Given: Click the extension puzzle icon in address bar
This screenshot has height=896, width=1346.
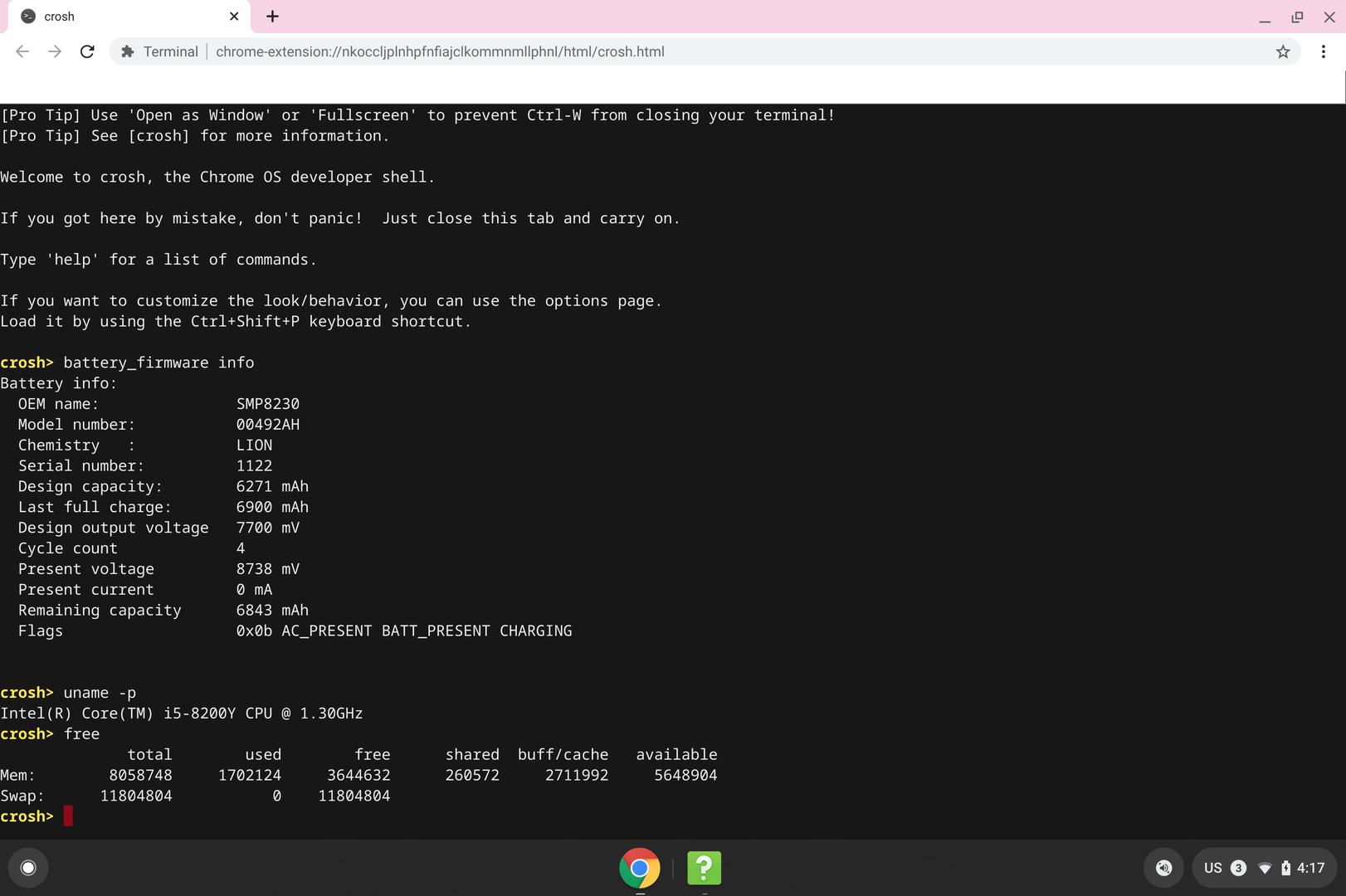Looking at the screenshot, I should point(127,51).
